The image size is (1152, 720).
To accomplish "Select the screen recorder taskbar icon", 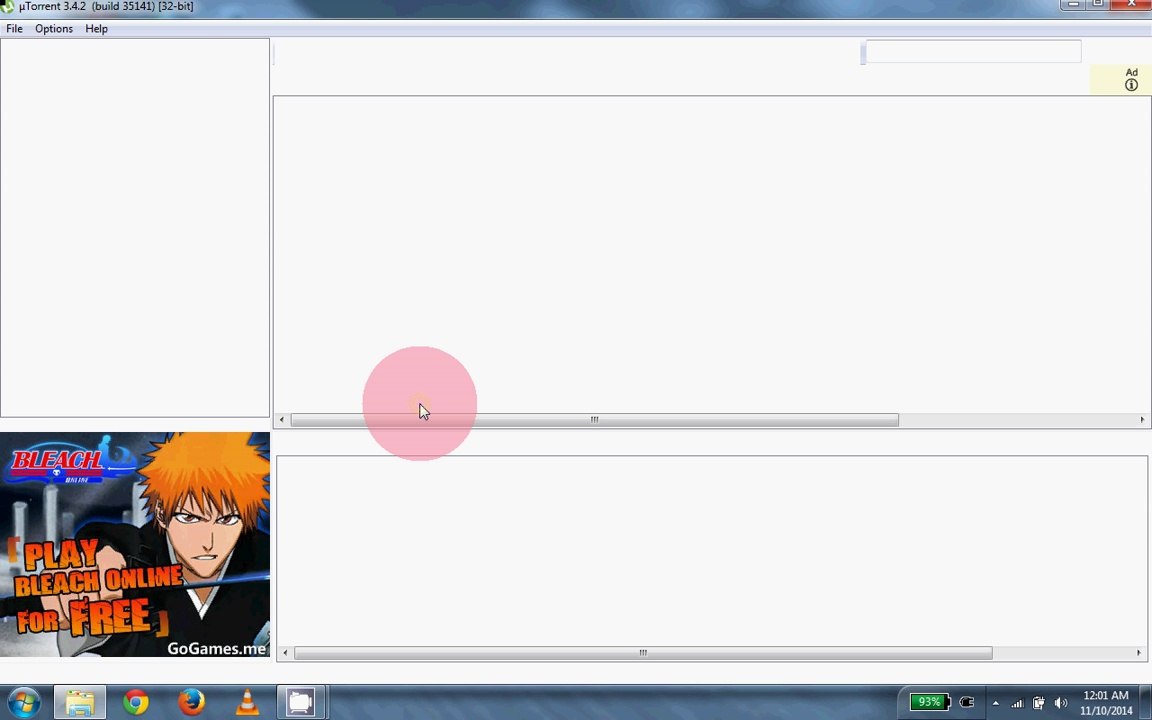I will (x=301, y=702).
